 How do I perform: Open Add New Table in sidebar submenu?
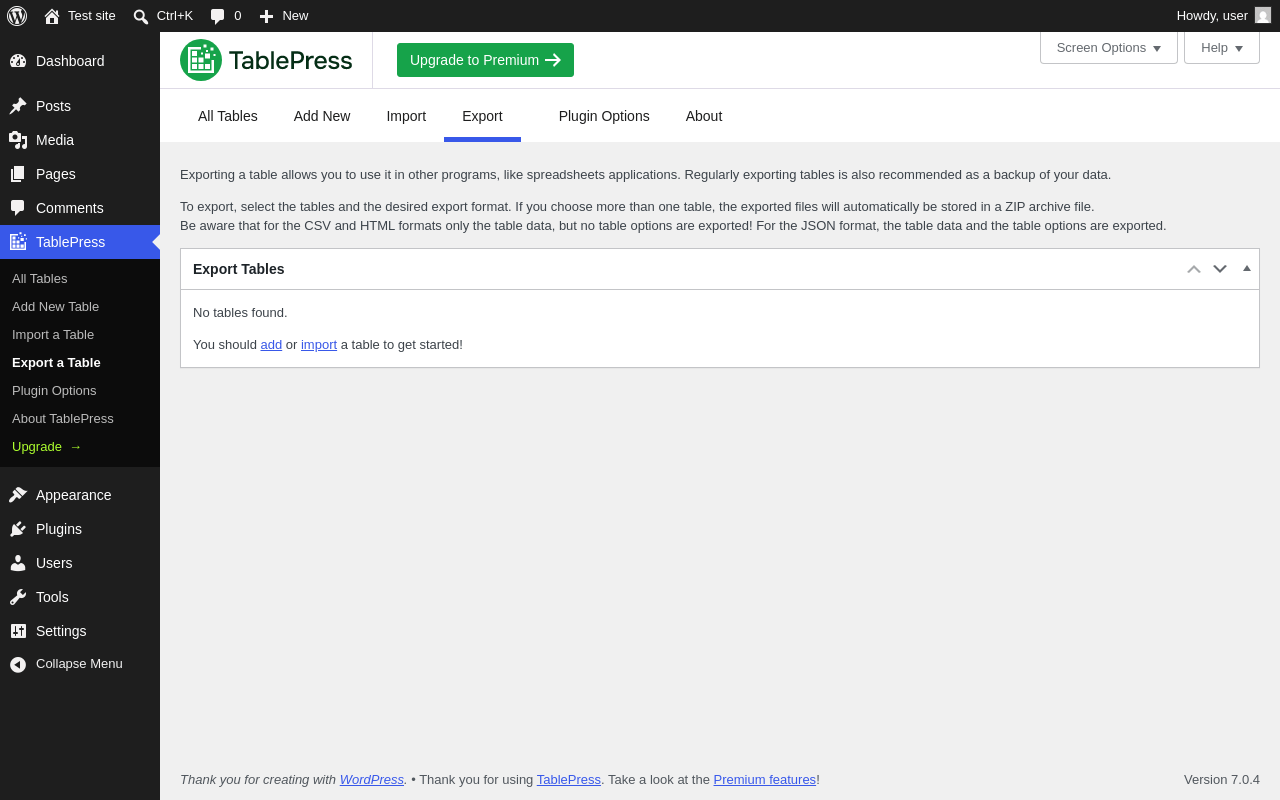point(80,306)
